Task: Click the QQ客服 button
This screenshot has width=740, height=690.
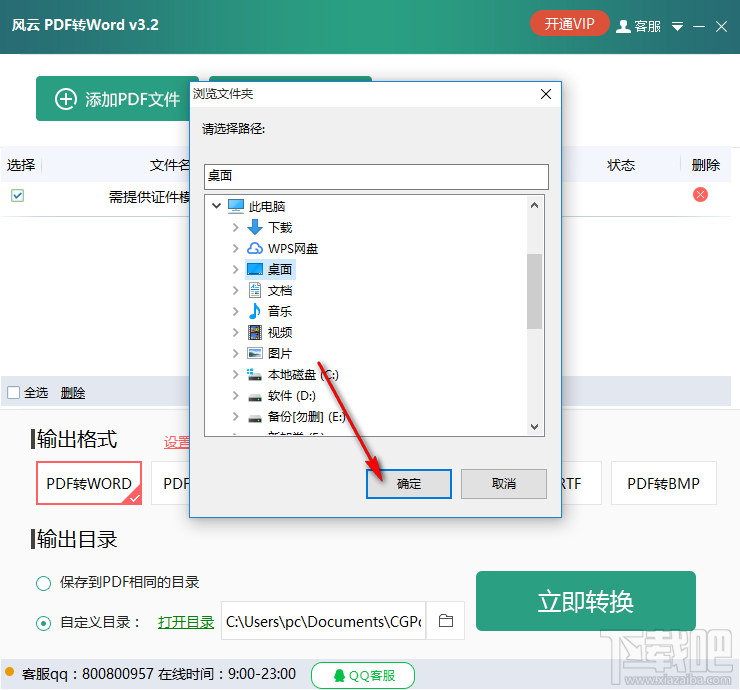Action: (363, 675)
